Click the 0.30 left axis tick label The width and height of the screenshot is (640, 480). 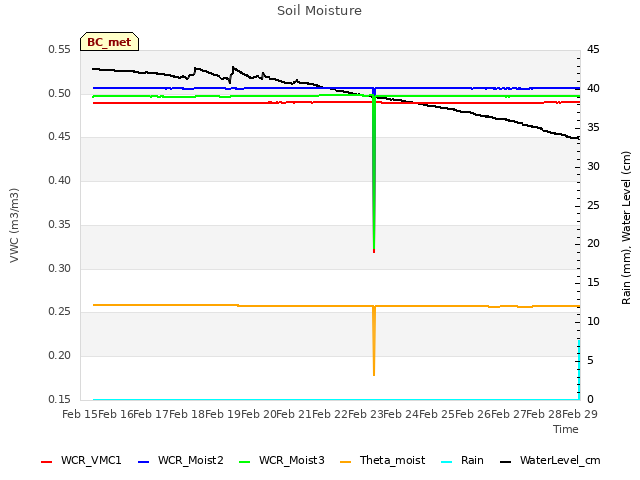pyautogui.click(x=59, y=268)
